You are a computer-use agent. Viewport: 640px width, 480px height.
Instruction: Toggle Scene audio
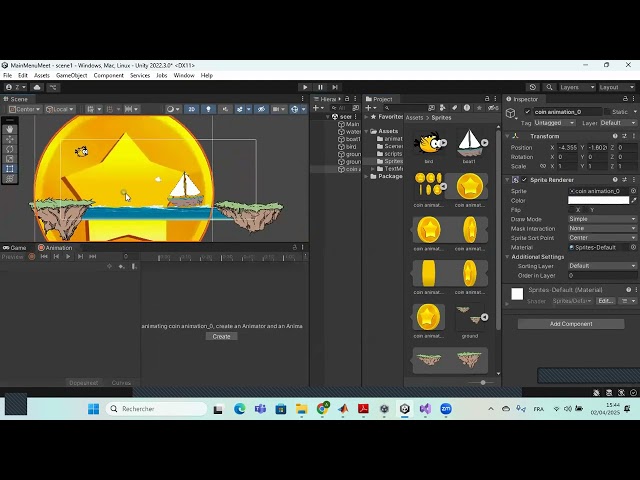[x=225, y=109]
